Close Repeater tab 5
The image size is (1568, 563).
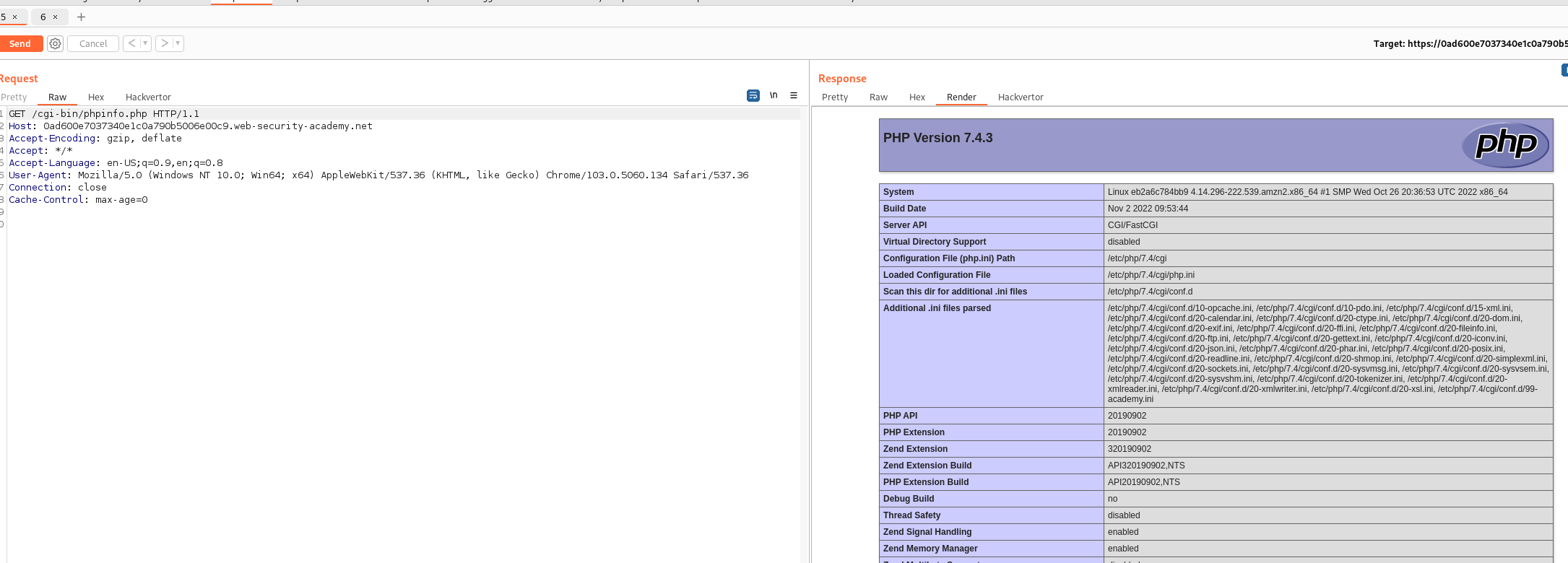[x=14, y=17]
